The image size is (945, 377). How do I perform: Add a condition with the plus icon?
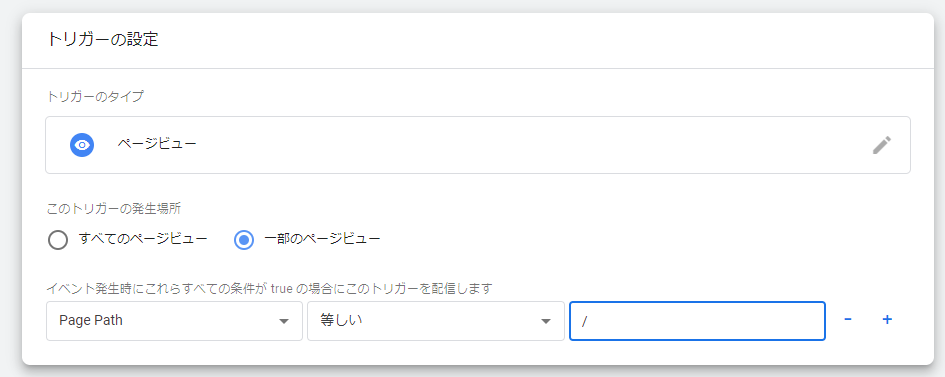[x=887, y=320]
